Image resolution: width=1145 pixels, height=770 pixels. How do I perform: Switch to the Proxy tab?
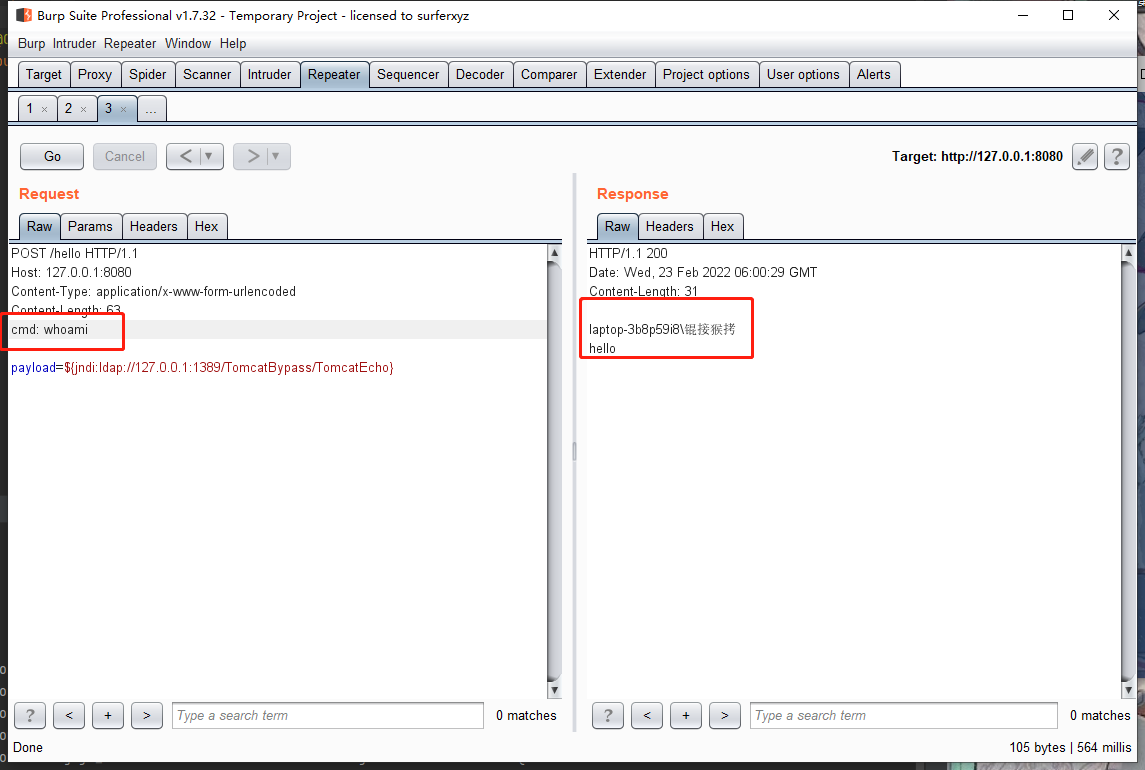click(95, 75)
